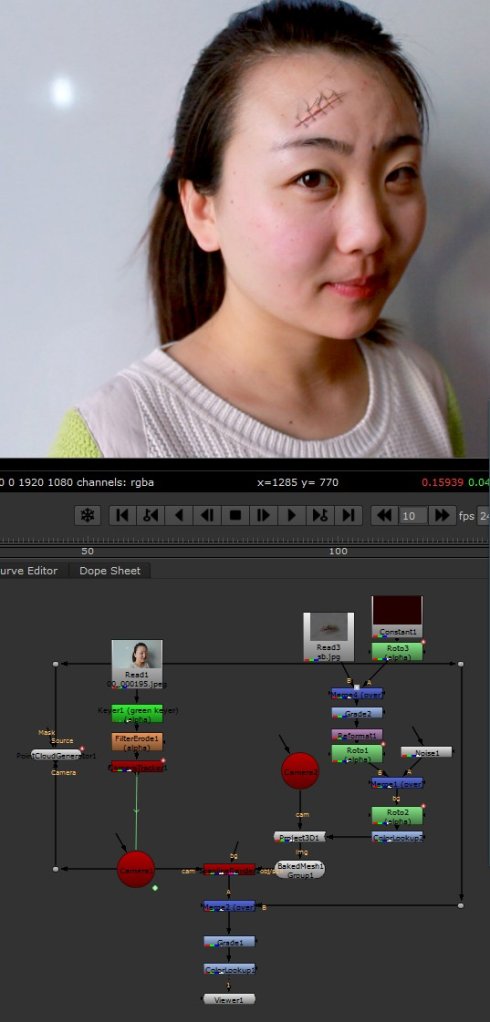This screenshot has width=490, height=1022.
Task: Click the frame increment field showing 10
Action: coord(413,516)
